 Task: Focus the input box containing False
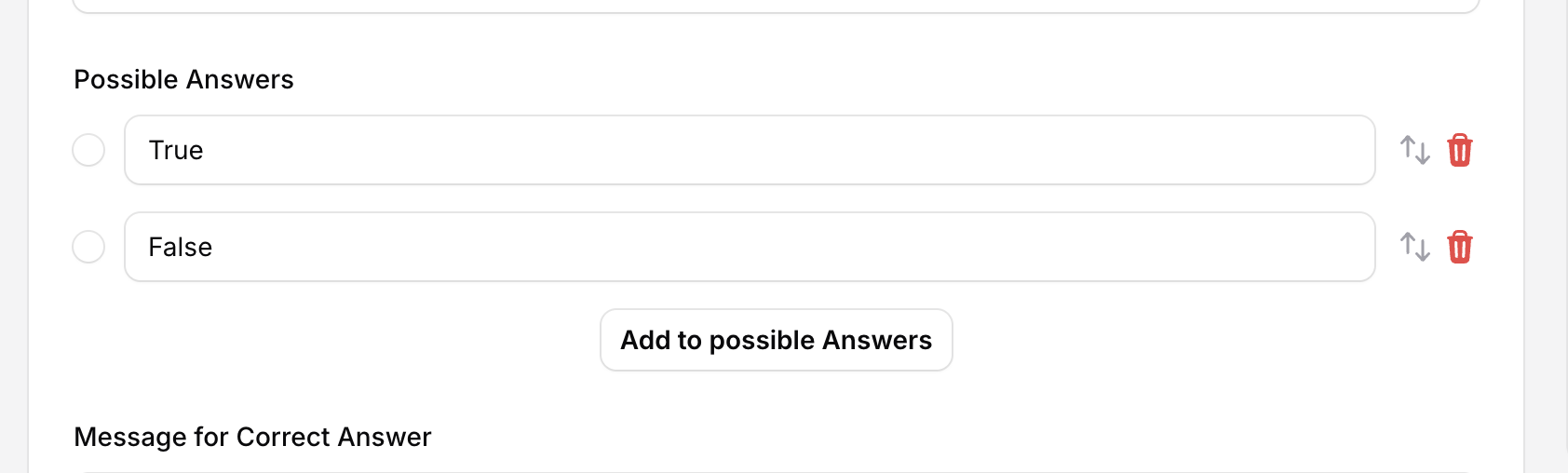tap(749, 247)
